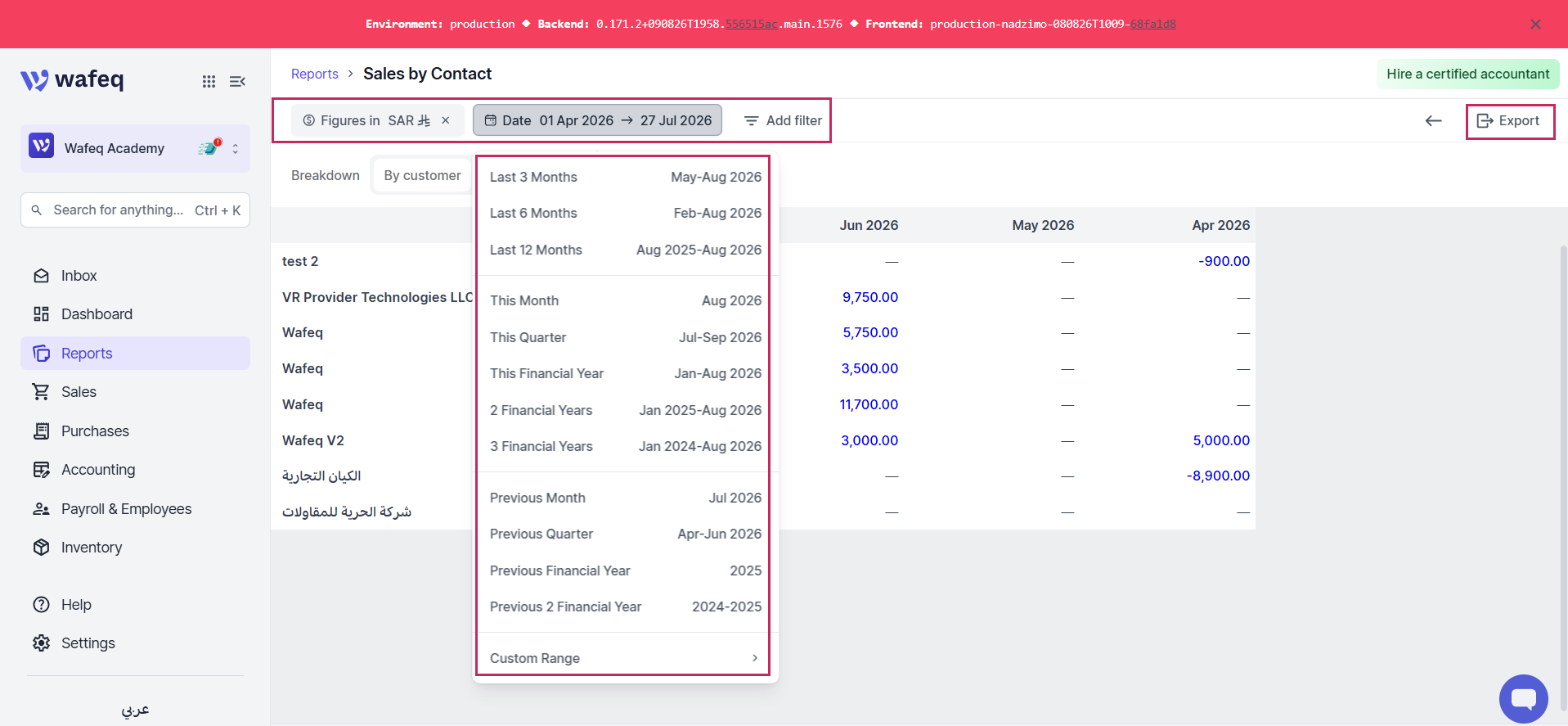The image size is (1568, 726).
Task: Click the Export button
Action: [x=1508, y=120]
